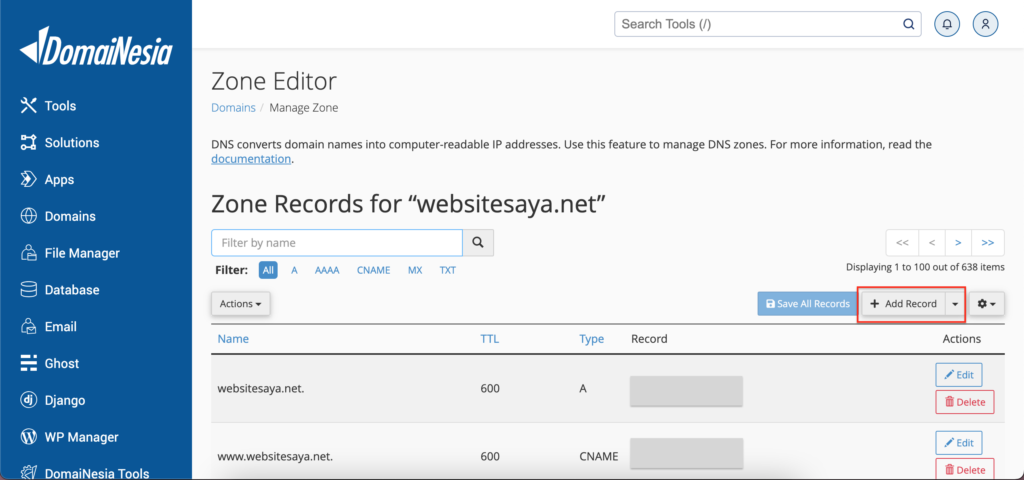This screenshot has height=480, width=1024.
Task: Open the Actions dropdown
Action: [x=240, y=304]
